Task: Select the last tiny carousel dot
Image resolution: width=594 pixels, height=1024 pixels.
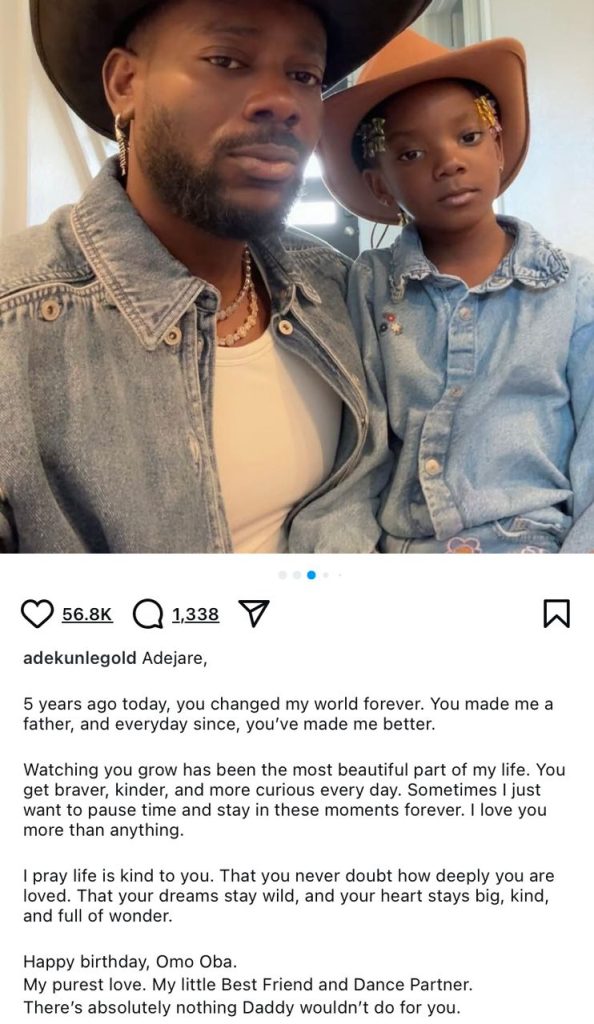Action: (x=339, y=575)
